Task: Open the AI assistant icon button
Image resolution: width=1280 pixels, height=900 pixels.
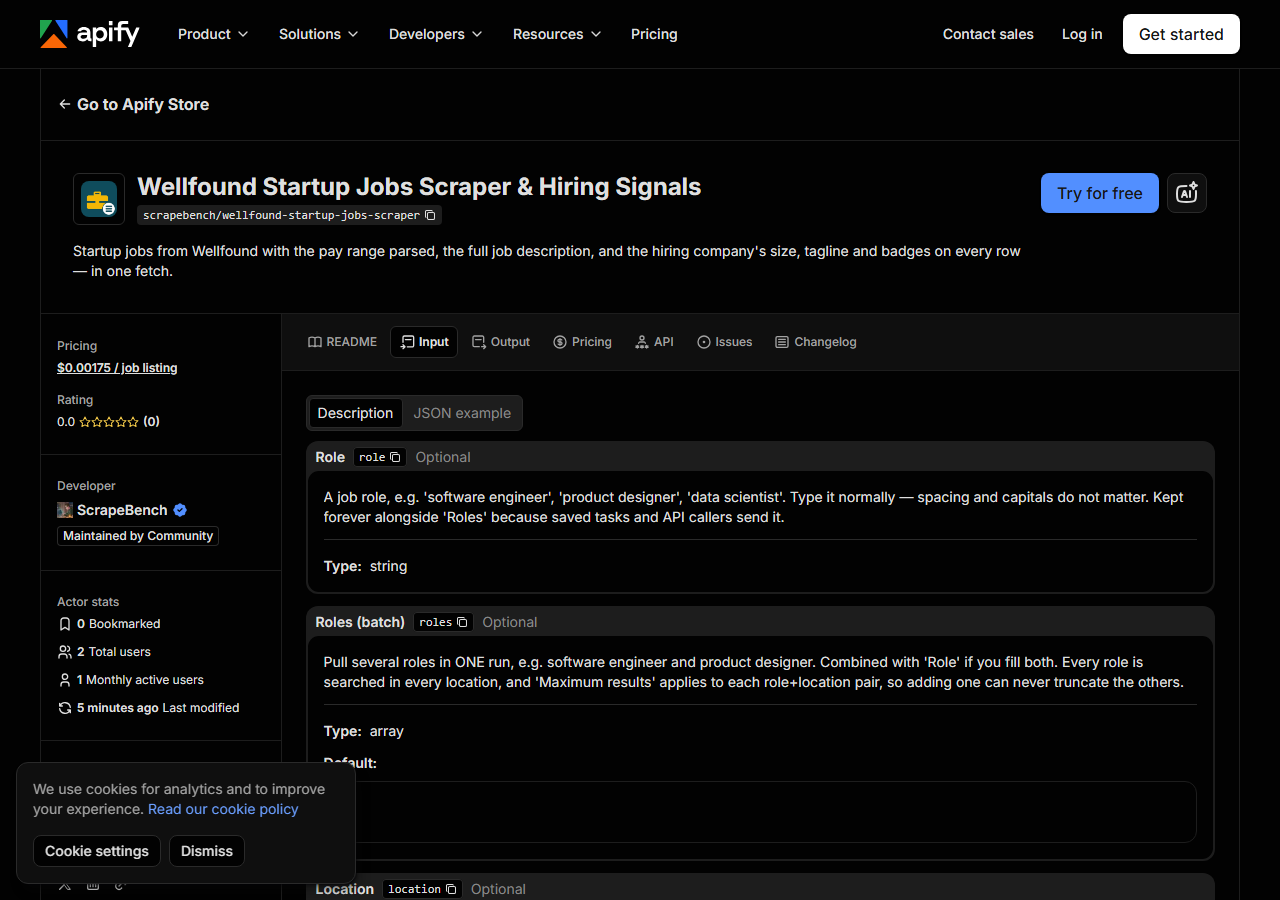Action: 1187,193
